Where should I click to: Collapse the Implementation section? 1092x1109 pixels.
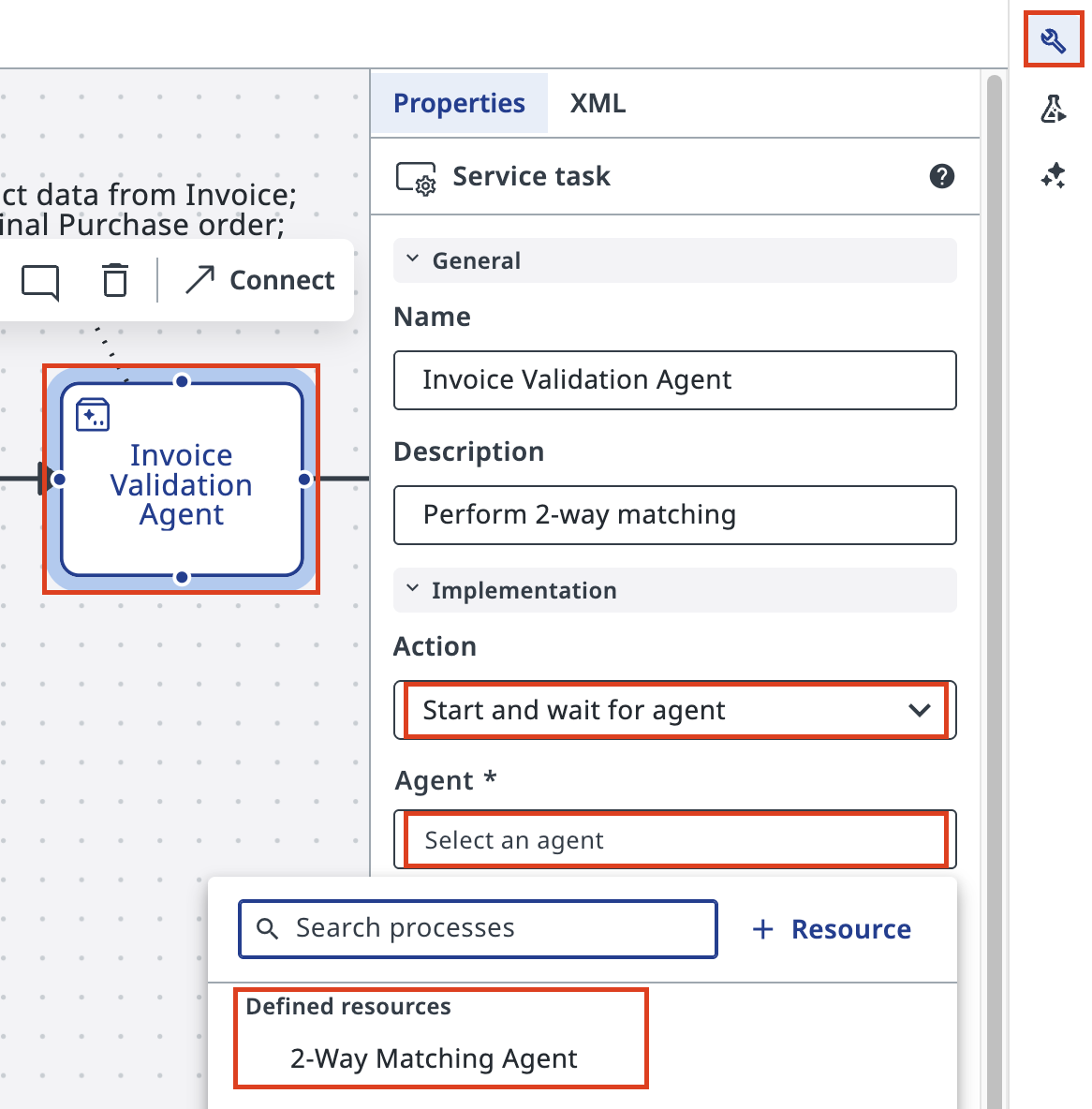coord(674,590)
